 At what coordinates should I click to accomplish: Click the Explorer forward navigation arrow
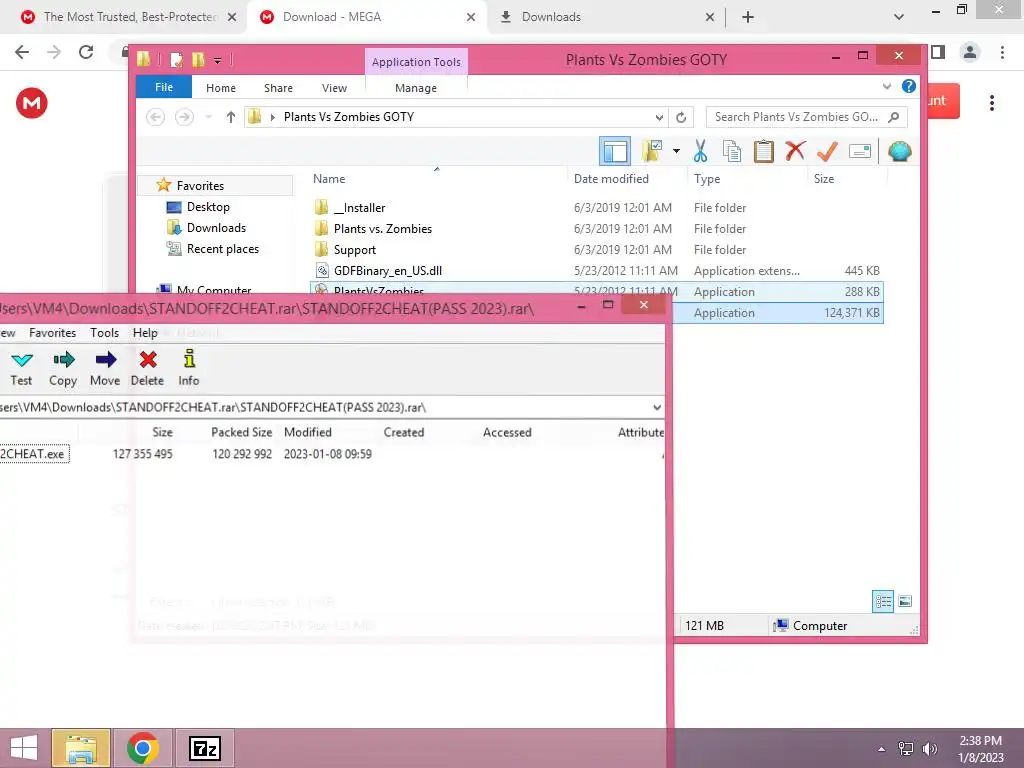185,117
